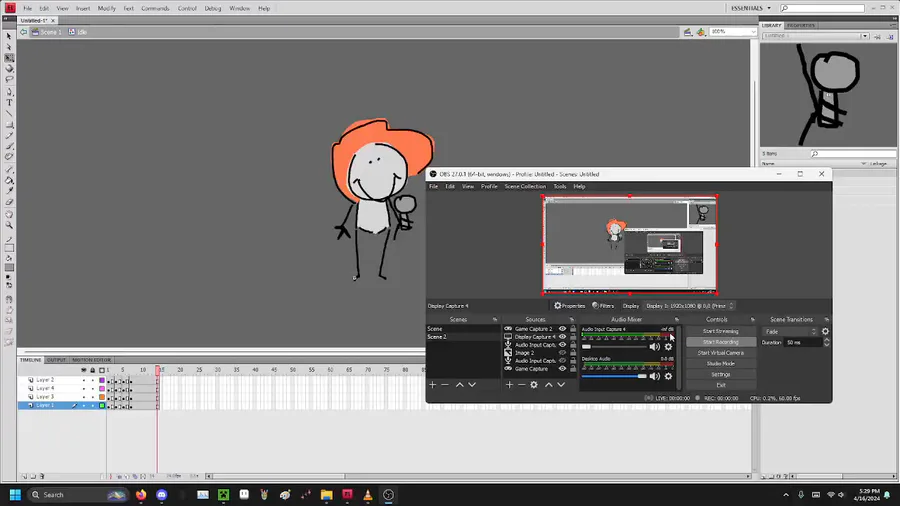Open Audio Input Capture 4 mixer settings gear
This screenshot has width=900, height=506.
[x=668, y=347]
